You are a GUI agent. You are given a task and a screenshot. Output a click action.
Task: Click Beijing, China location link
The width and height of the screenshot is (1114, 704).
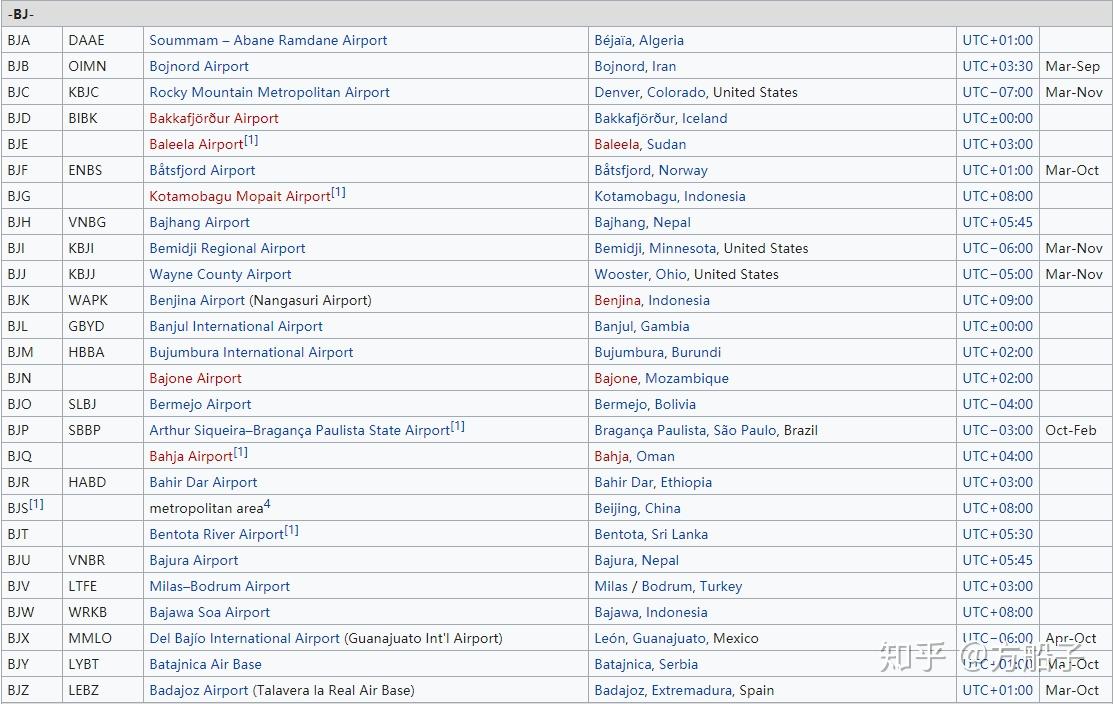[x=637, y=509]
